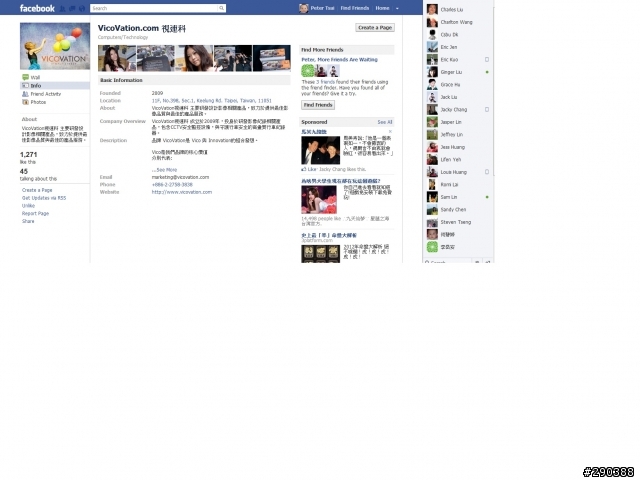Click Sandy Chen's chat avatar
The image size is (640, 480).
(432, 209)
